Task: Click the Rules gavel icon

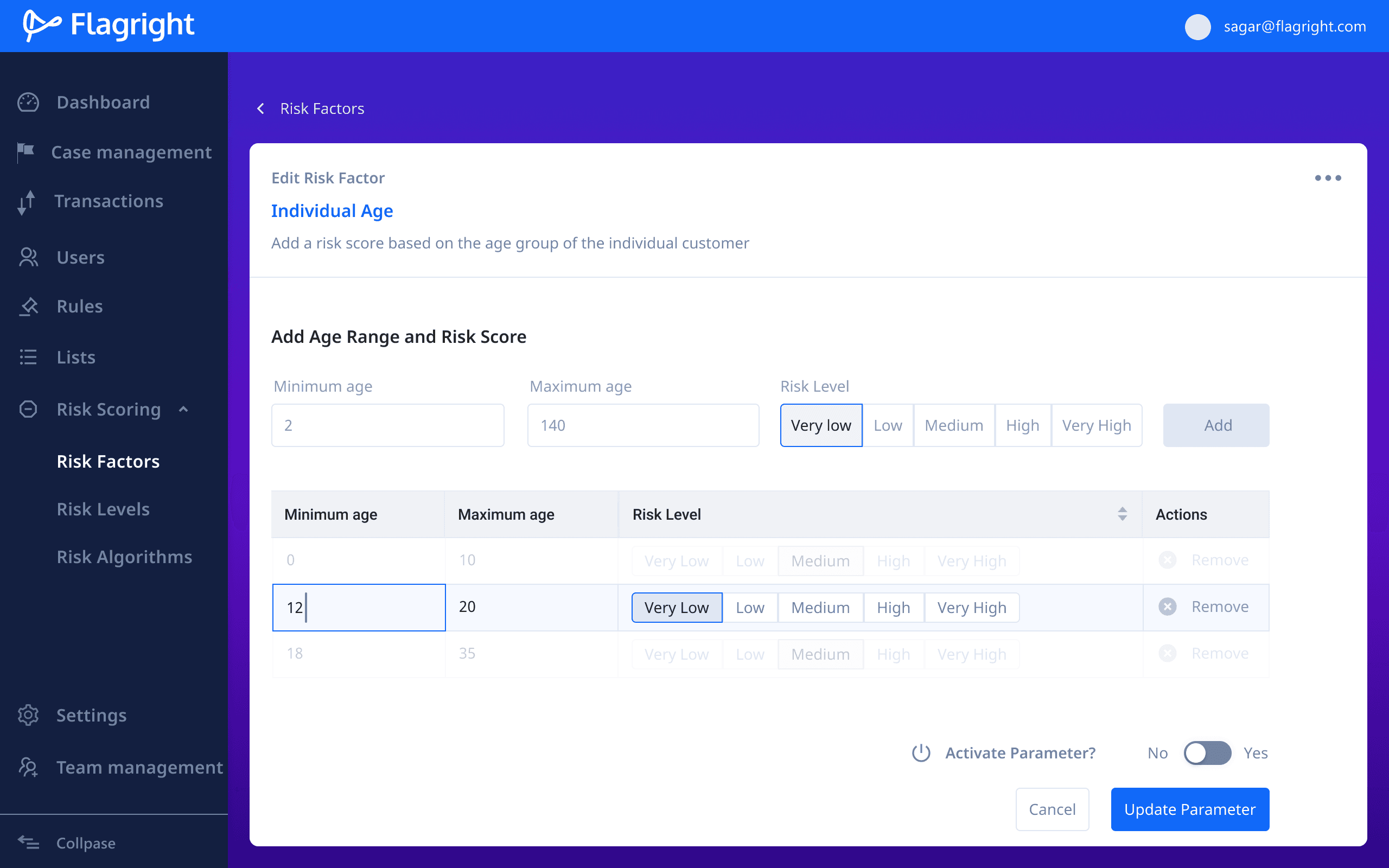Action: (28, 307)
